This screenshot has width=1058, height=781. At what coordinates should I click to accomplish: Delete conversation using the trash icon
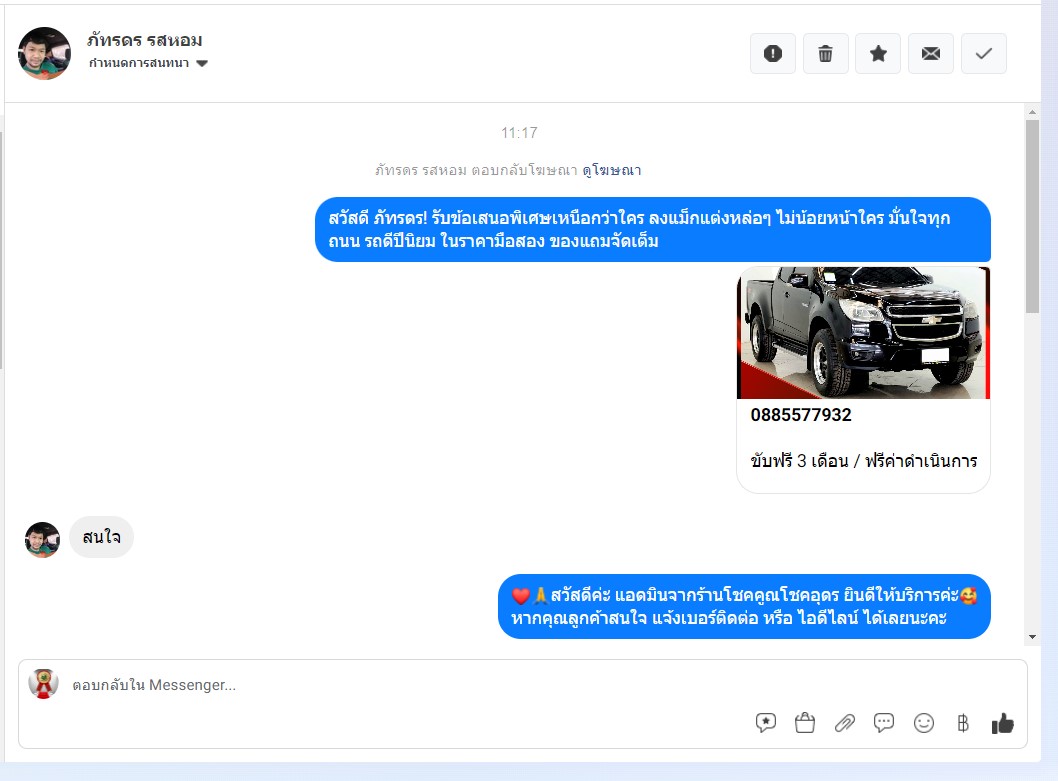[825, 54]
